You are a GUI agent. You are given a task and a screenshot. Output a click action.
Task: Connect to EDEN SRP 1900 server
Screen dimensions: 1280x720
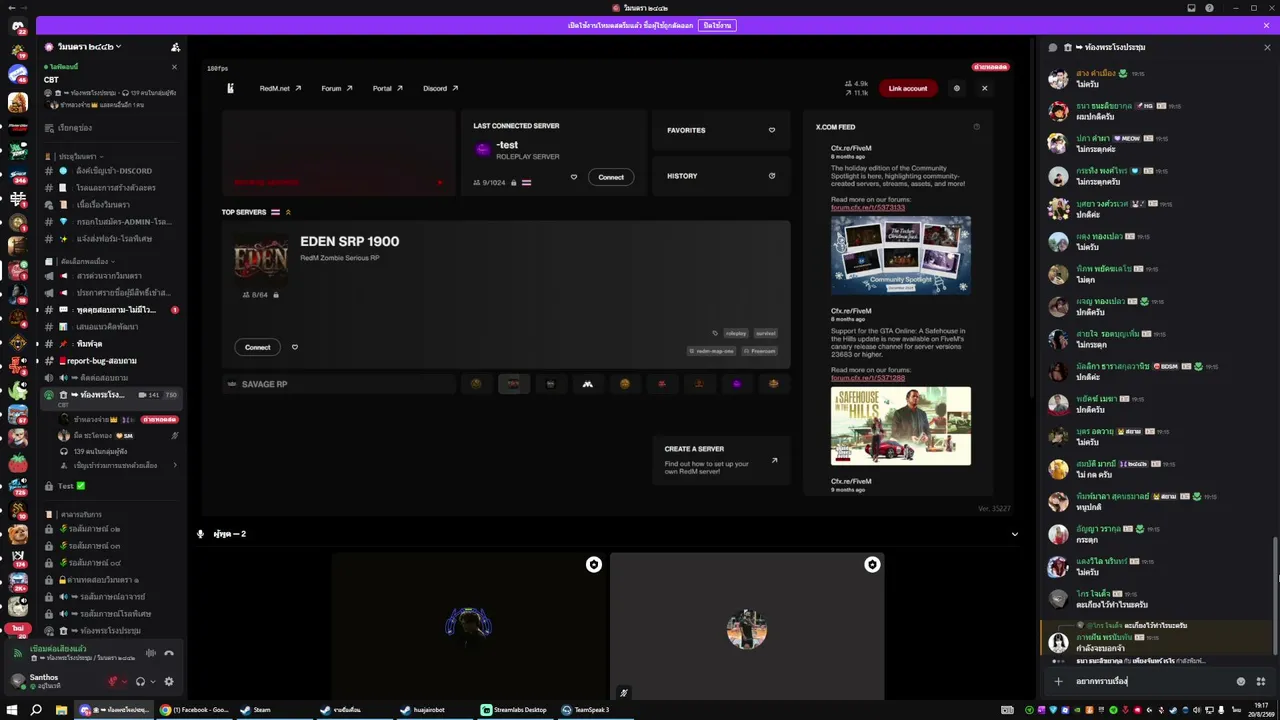tap(257, 347)
